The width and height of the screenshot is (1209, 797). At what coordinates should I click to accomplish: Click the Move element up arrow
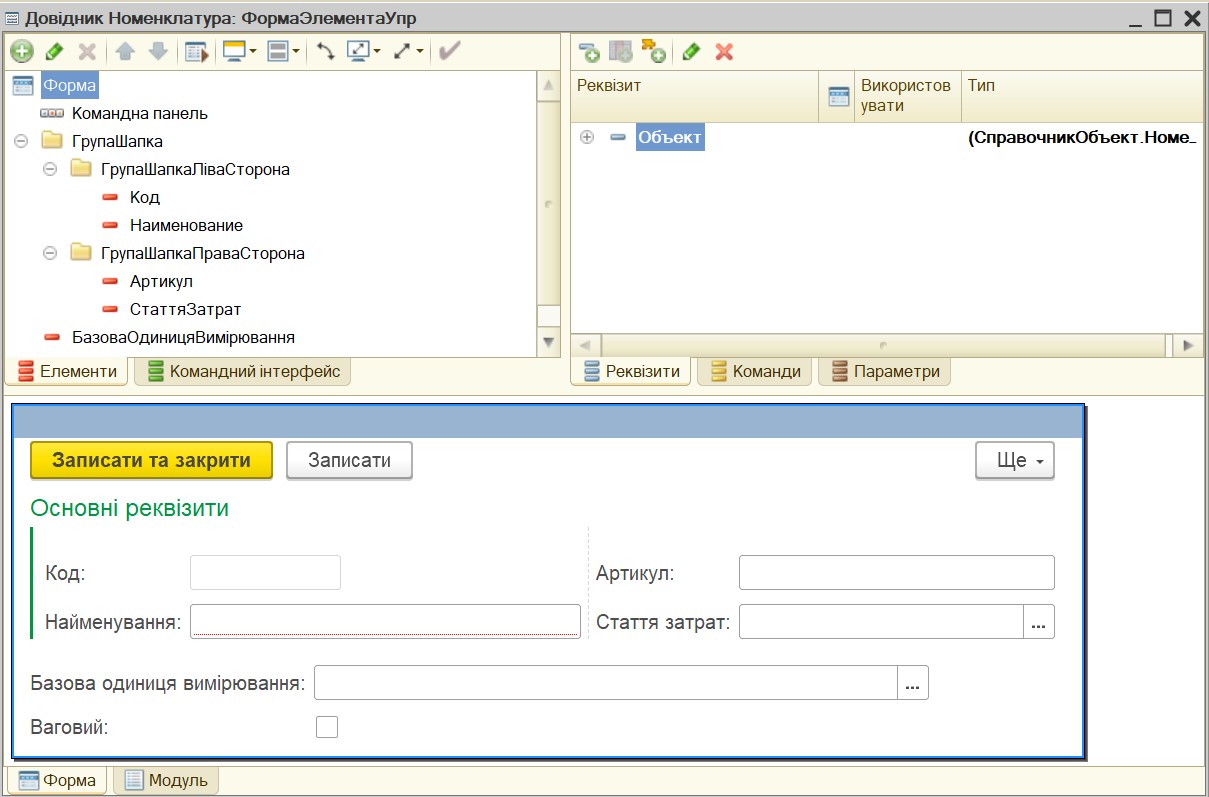[125, 51]
